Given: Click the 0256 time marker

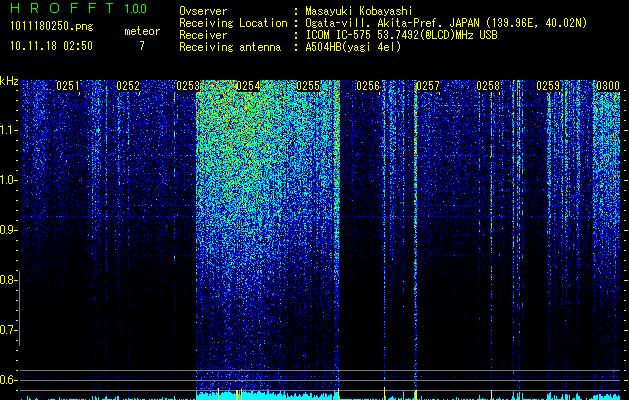Looking at the screenshot, I should 368,86.
